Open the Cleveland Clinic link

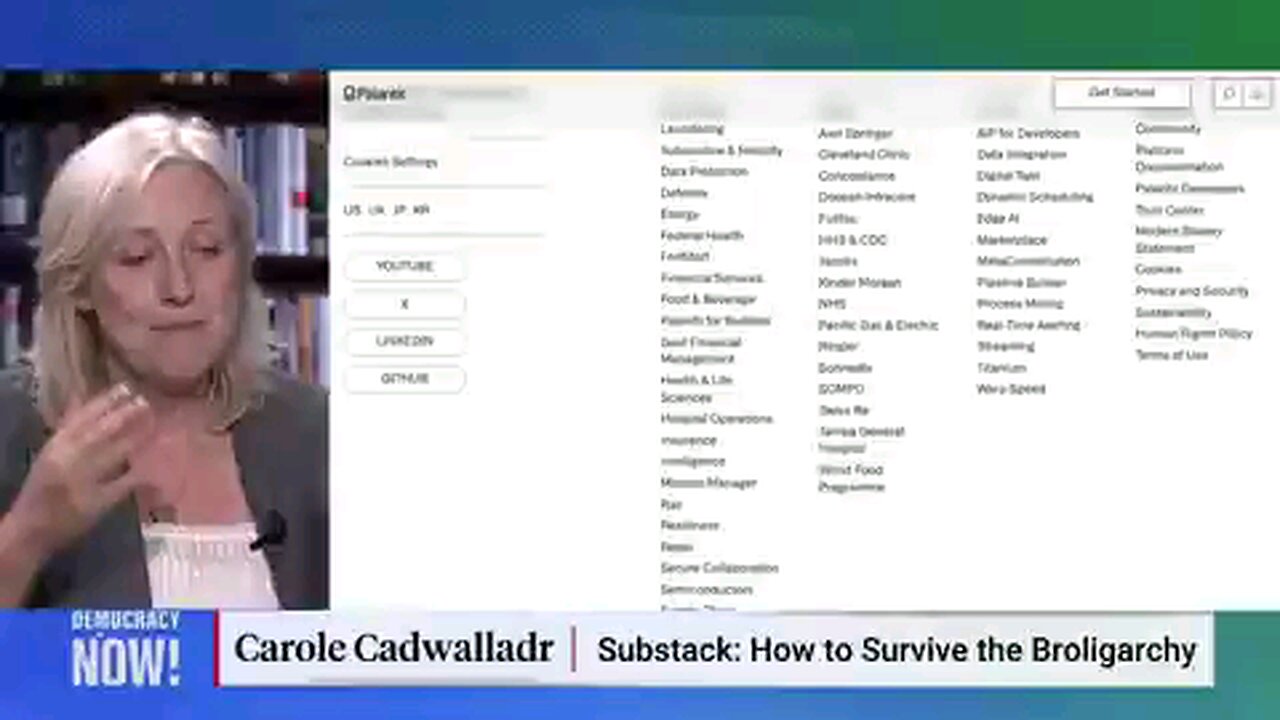coord(864,155)
